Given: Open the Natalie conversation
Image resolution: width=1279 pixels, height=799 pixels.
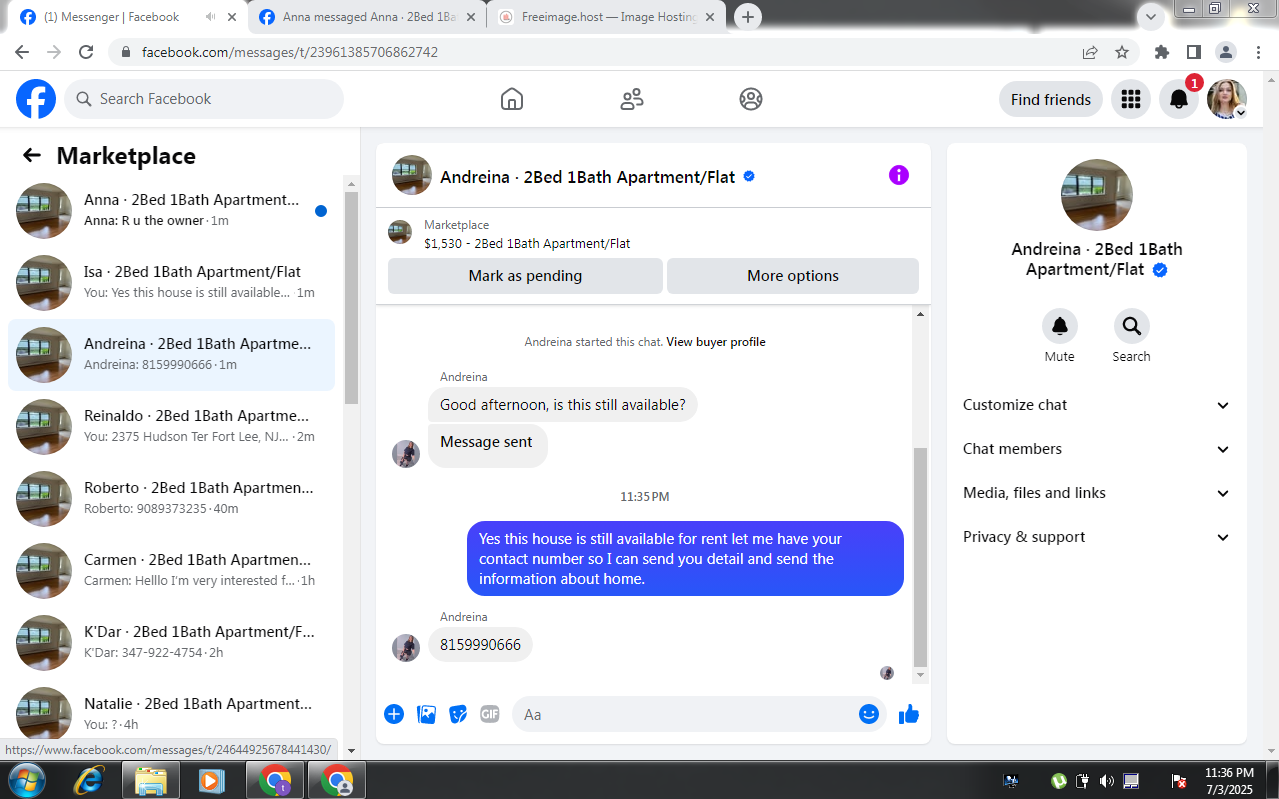Looking at the screenshot, I should [x=171, y=710].
